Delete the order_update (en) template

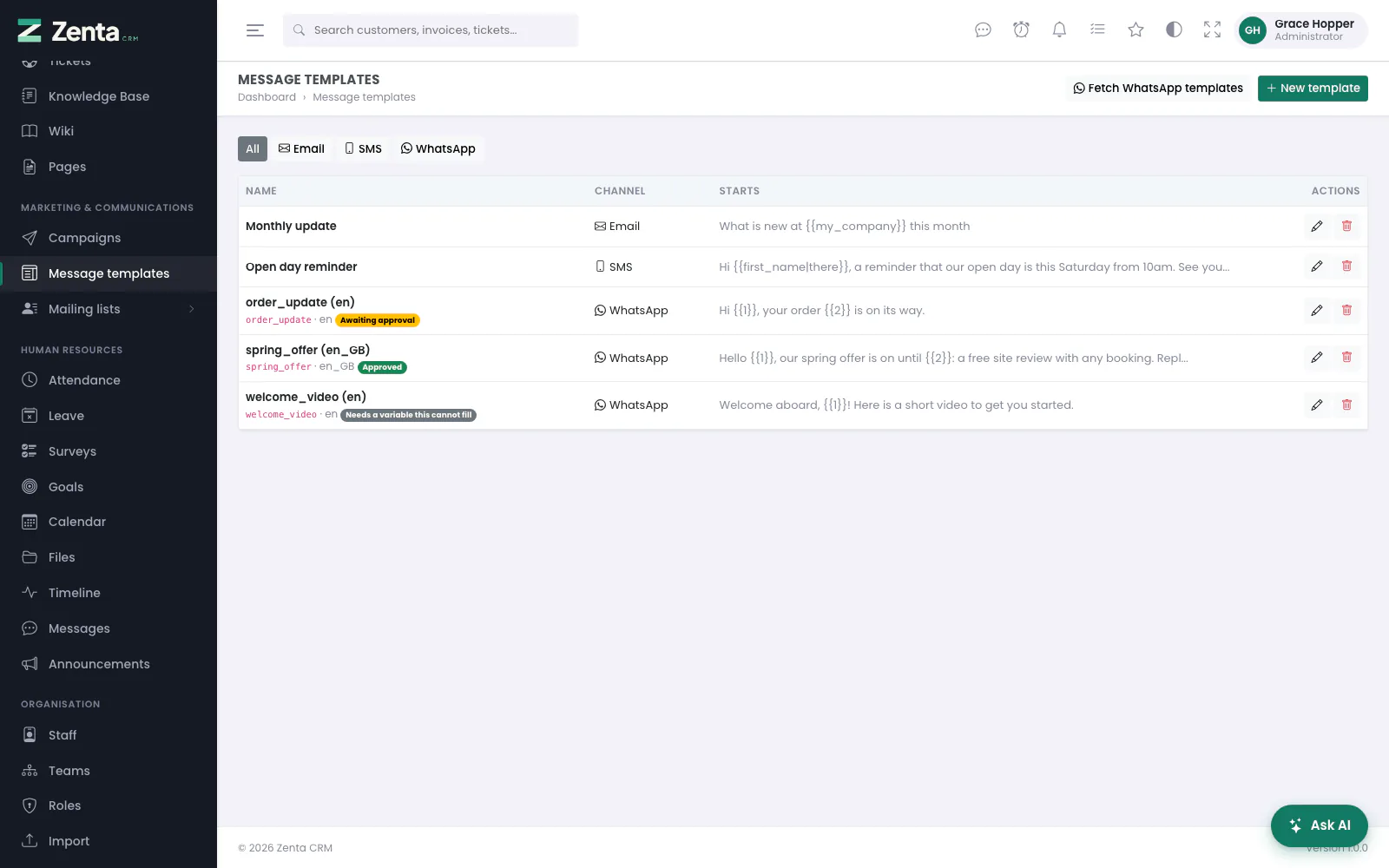[1346, 311]
